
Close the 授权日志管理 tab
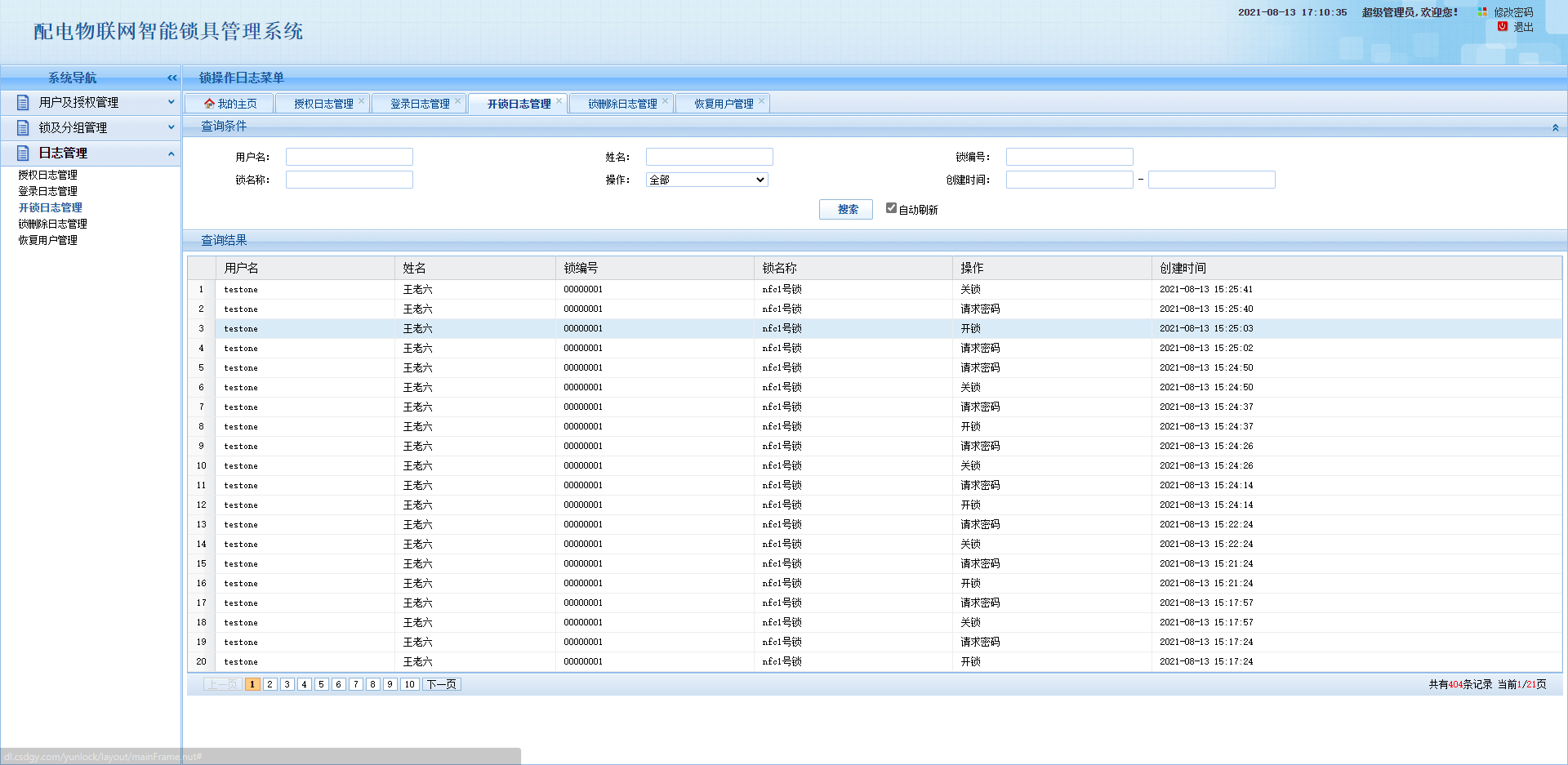tap(362, 101)
